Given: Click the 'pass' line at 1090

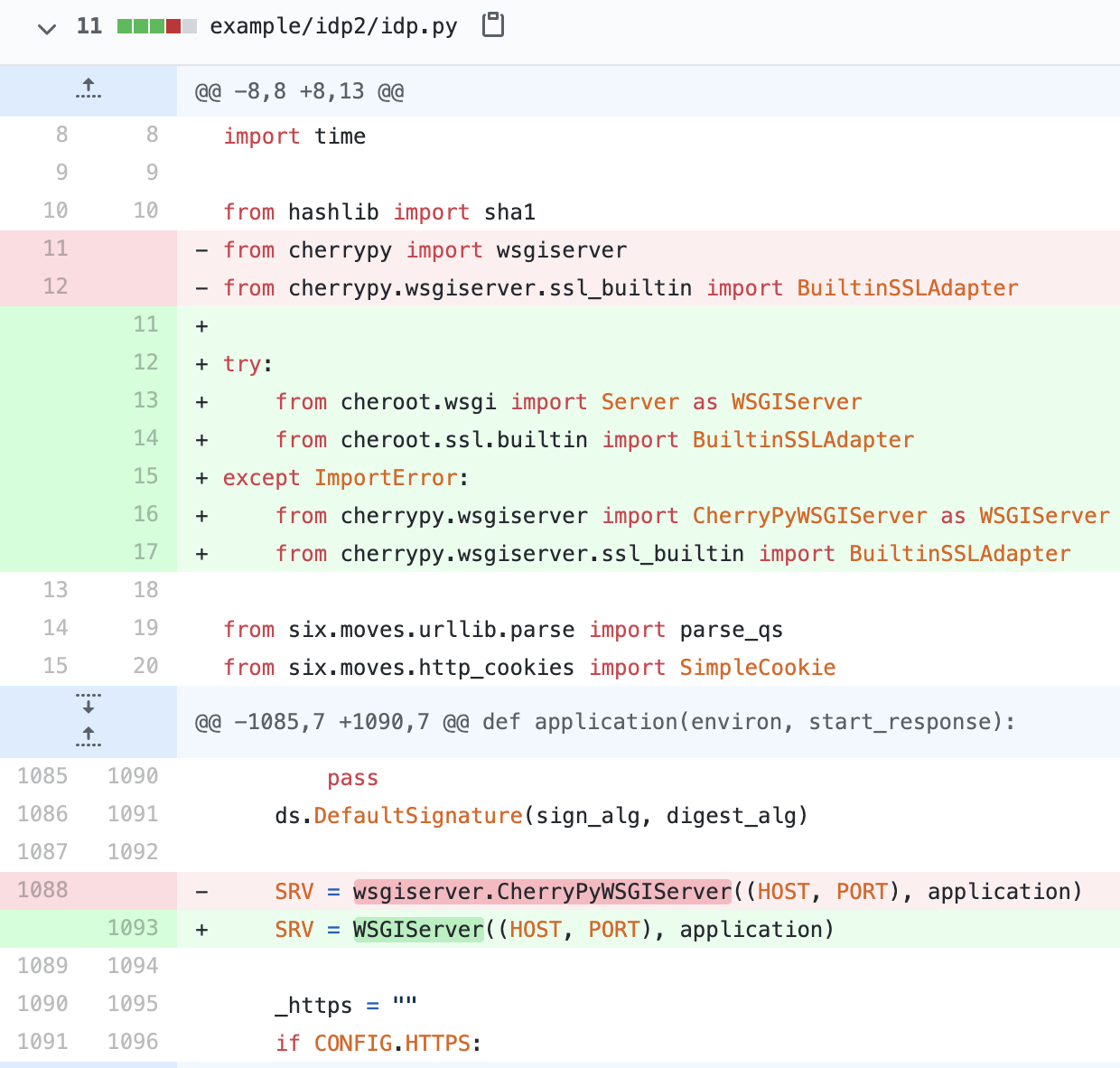Looking at the screenshot, I should pos(649,777).
